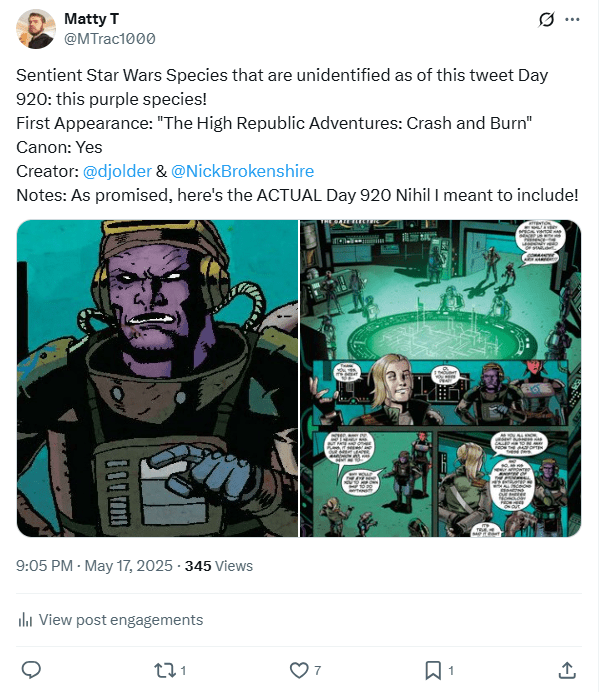Screen dimensions: 601x692
Task: Click the 345 Views count
Action: pos(219,565)
